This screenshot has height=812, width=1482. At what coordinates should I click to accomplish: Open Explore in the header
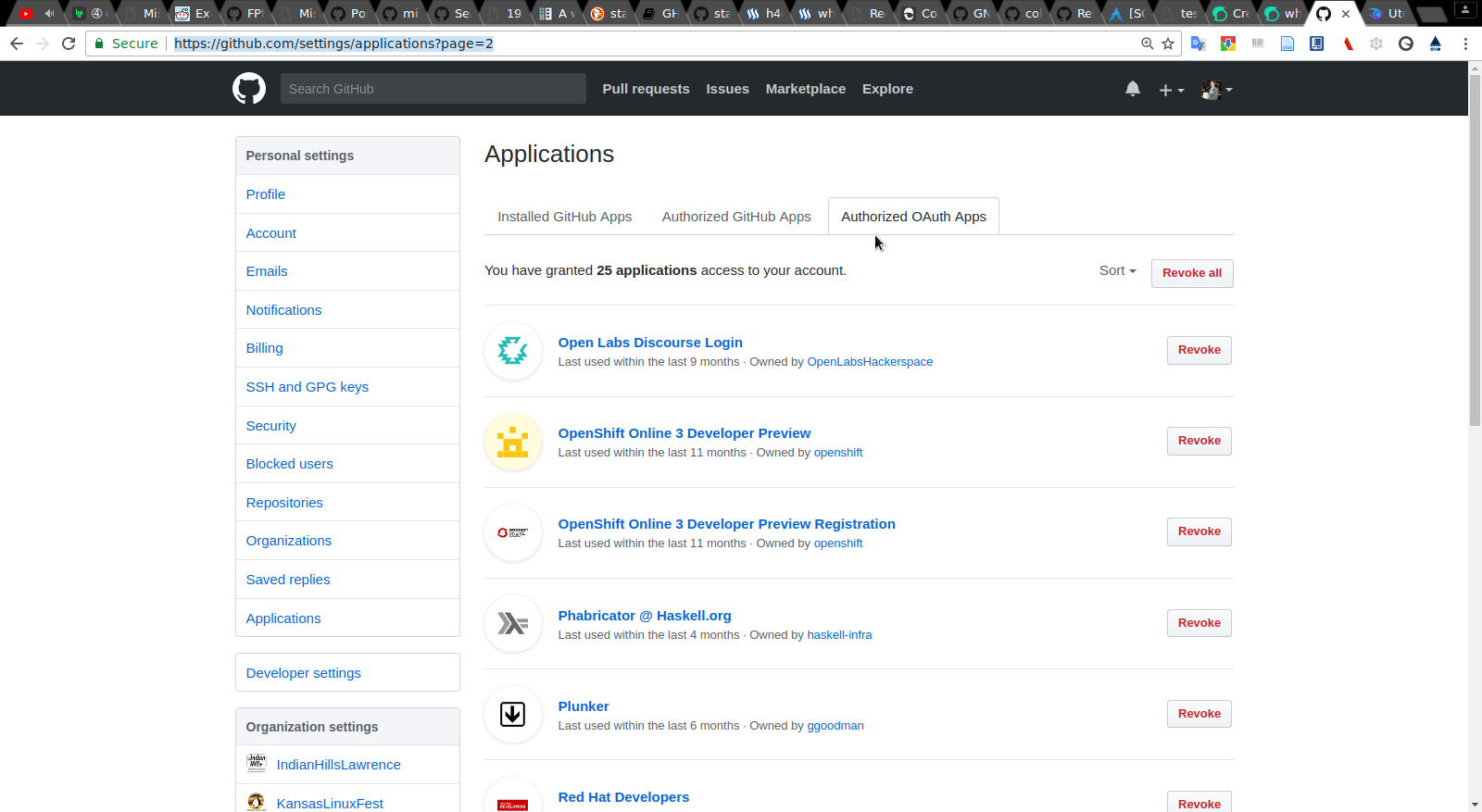tap(887, 89)
